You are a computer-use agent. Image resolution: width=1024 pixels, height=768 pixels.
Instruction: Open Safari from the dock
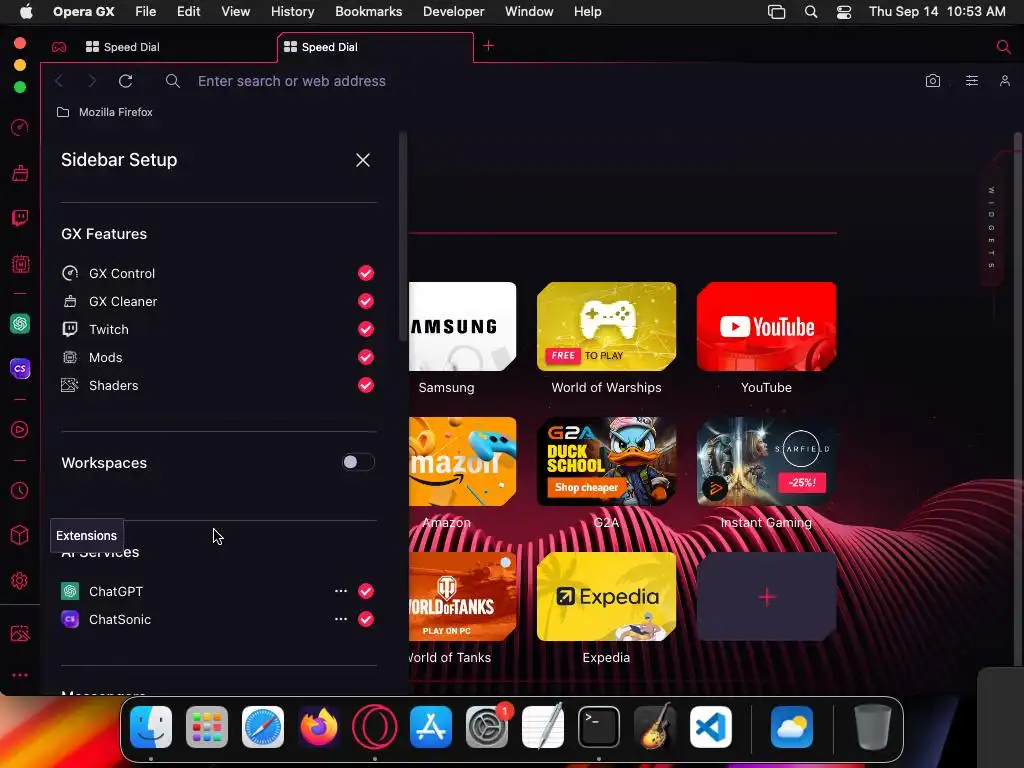point(263,727)
